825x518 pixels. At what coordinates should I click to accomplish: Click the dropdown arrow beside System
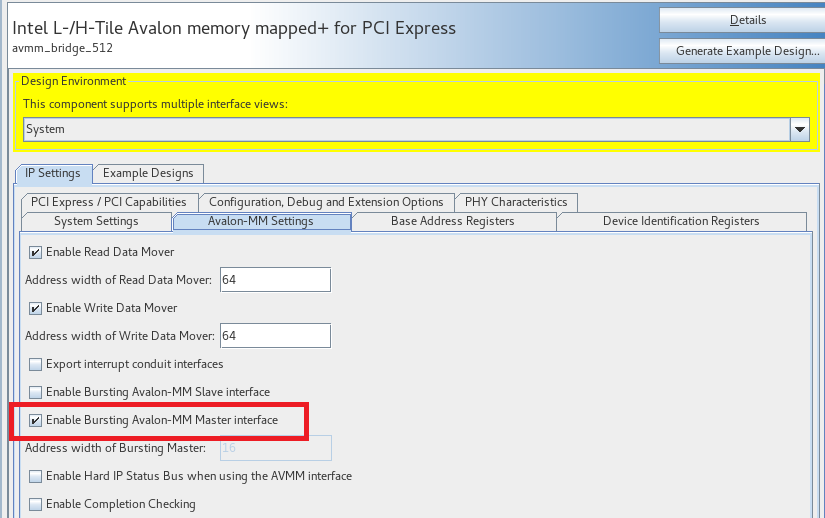[800, 129]
